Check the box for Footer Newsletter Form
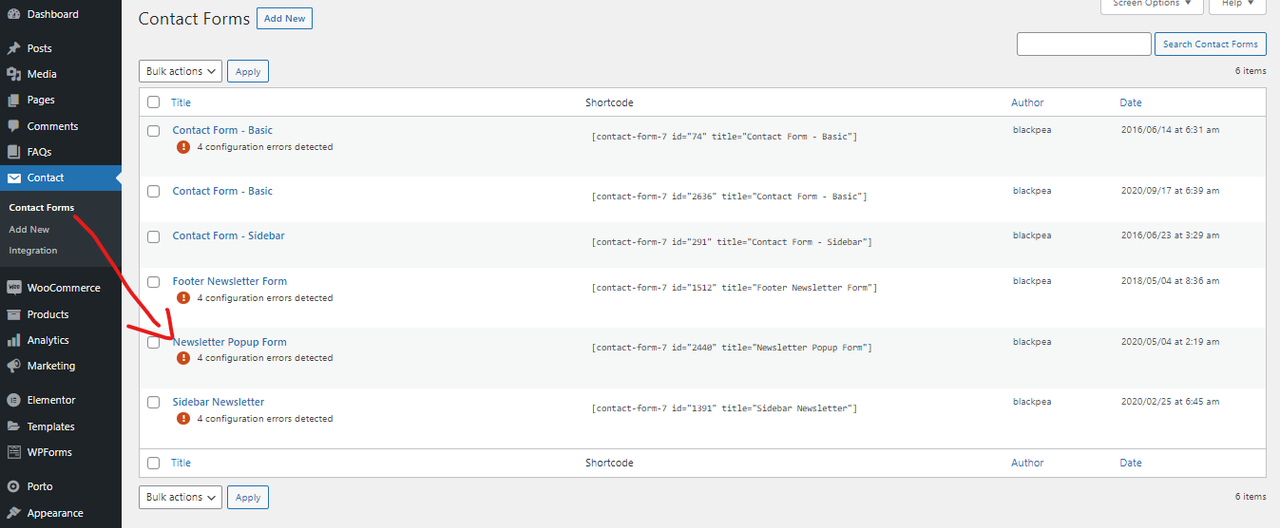 click(153, 282)
